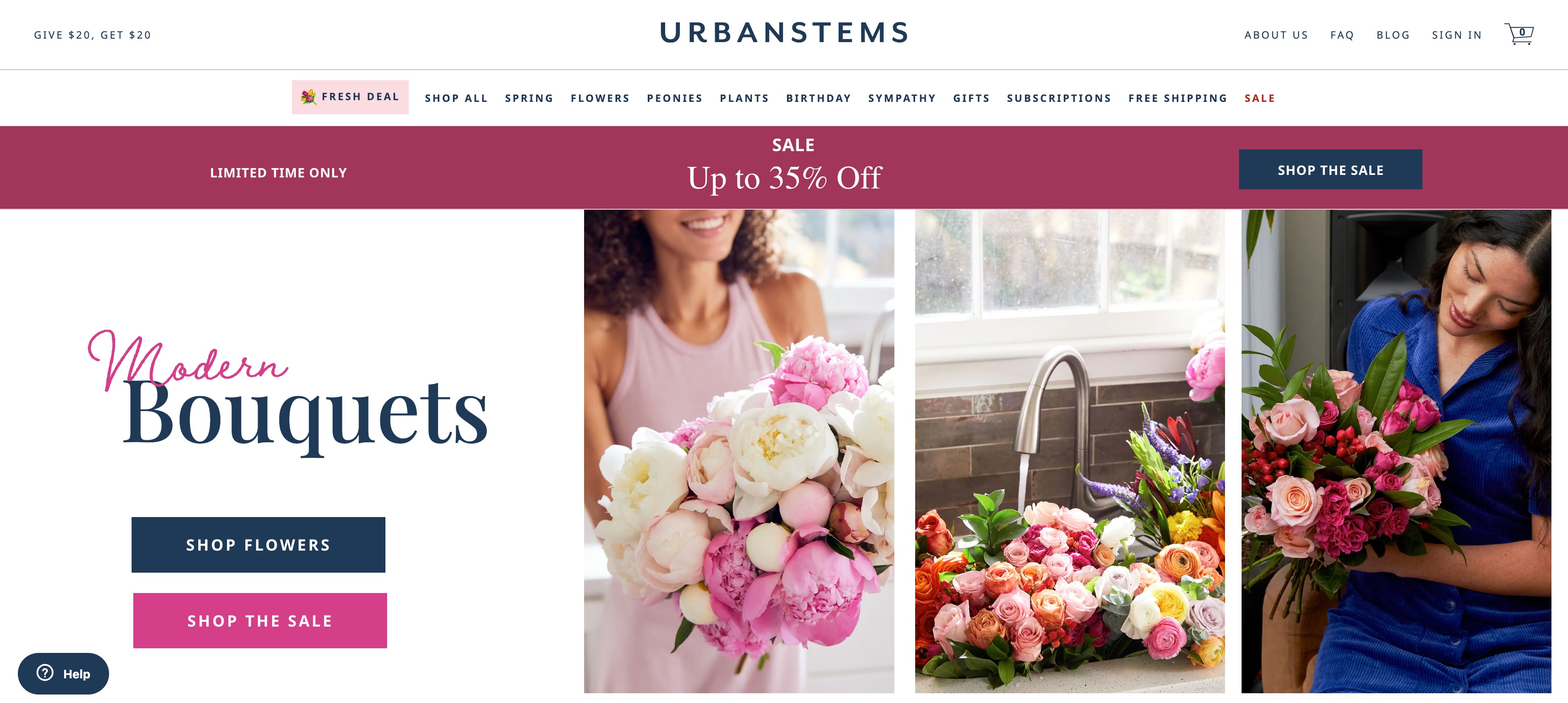1568x703 pixels.
Task: Open the FAQ link
Action: 1342,35
